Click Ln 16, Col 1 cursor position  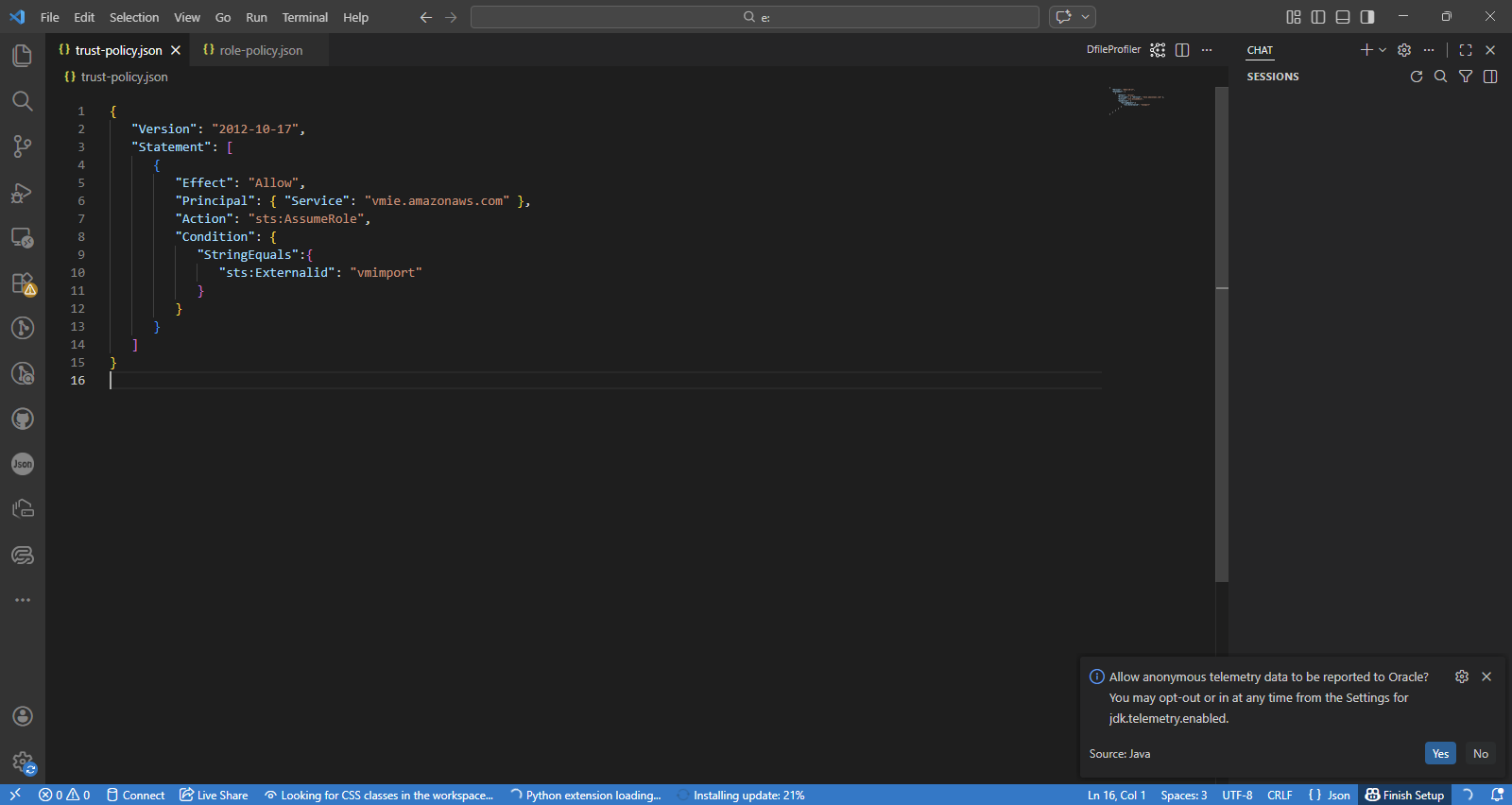click(1116, 795)
